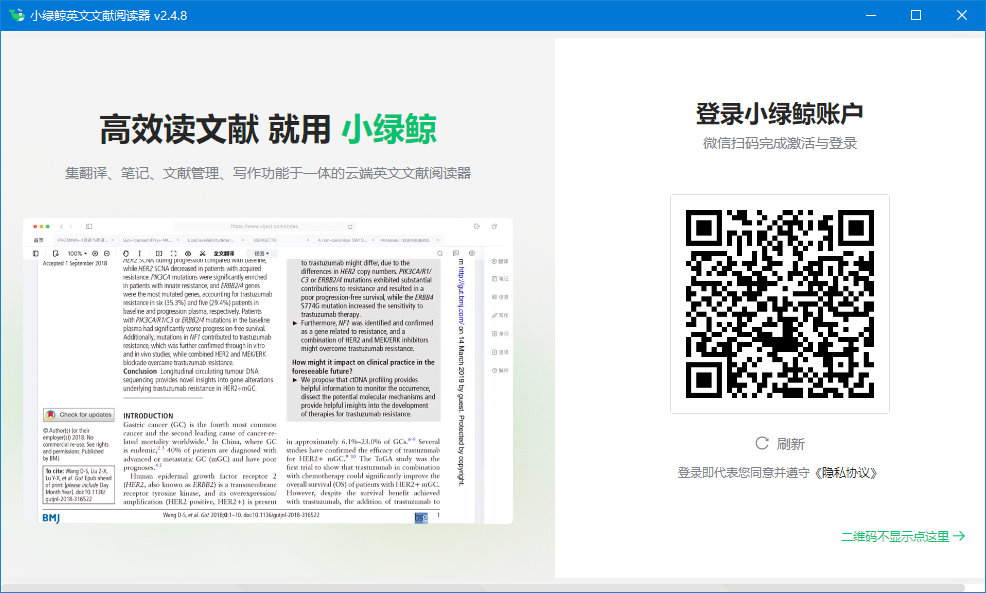Click the 二维码不显示点这里 link
The height and width of the screenshot is (593, 986).
[x=894, y=537]
